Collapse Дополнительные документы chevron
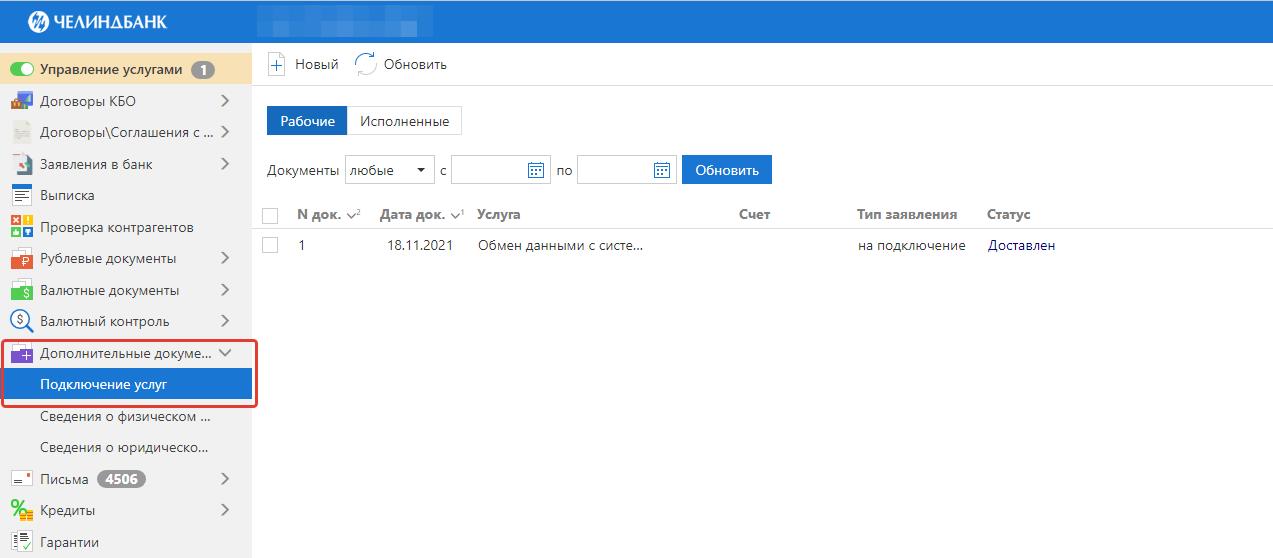Image resolution: width=1273 pixels, height=558 pixels. 225,353
